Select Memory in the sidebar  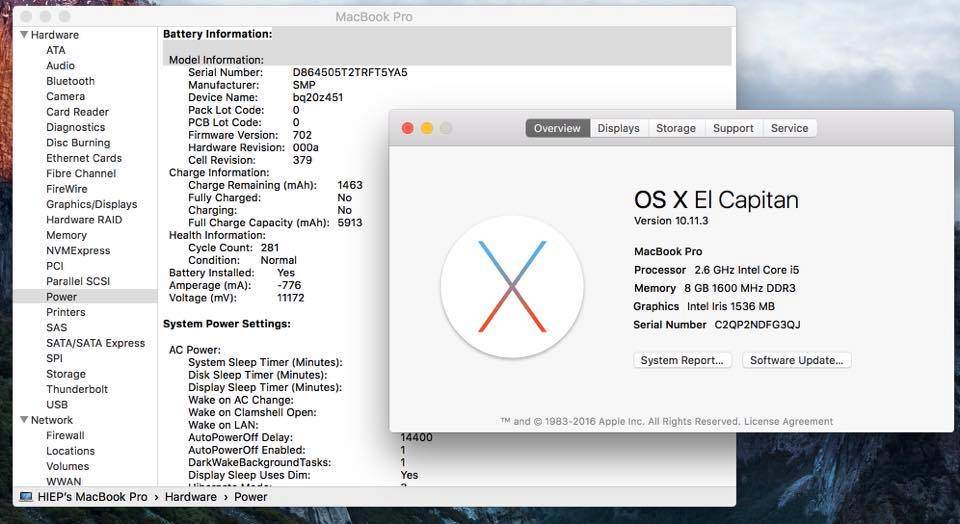pos(66,235)
